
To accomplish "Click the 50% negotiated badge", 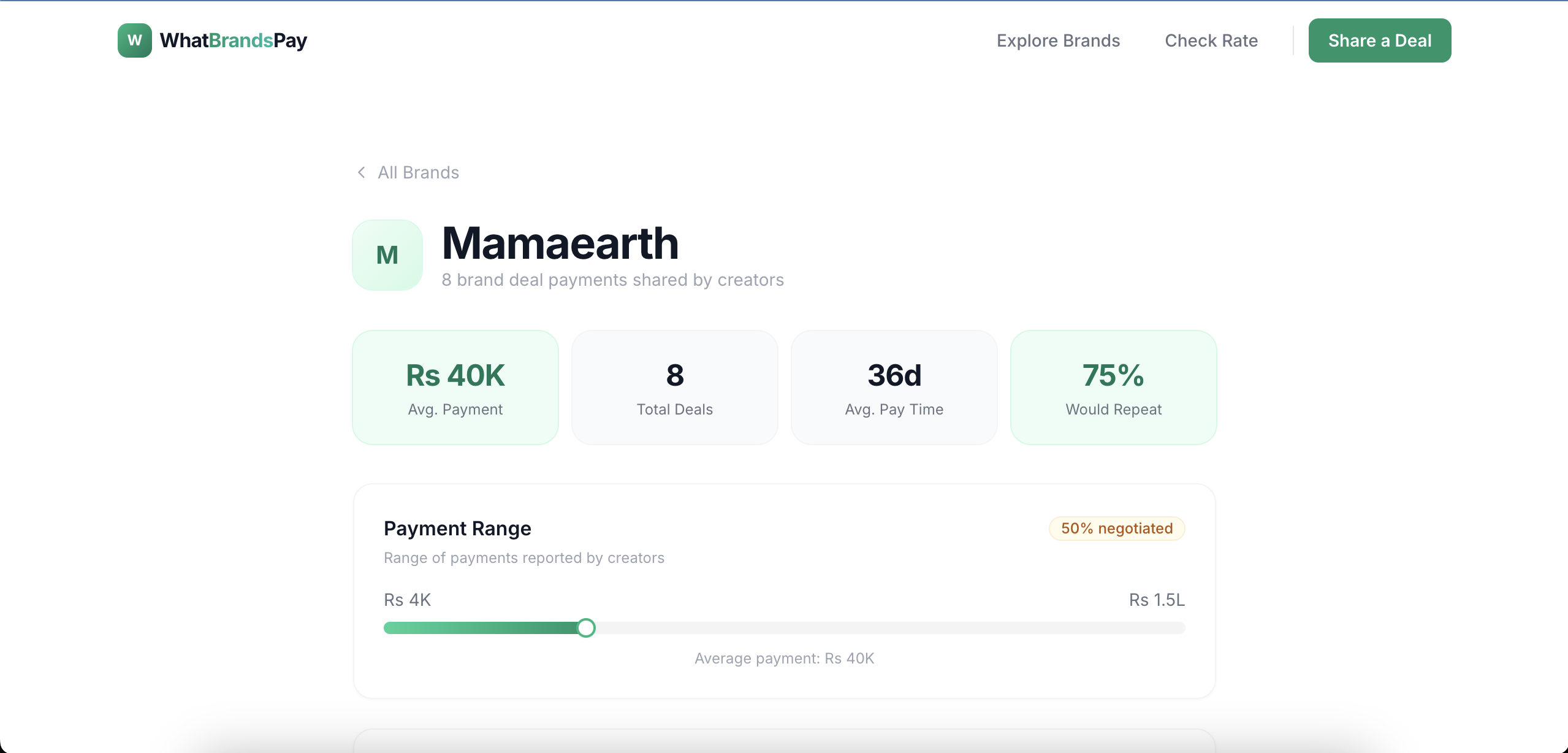I will point(1116,528).
